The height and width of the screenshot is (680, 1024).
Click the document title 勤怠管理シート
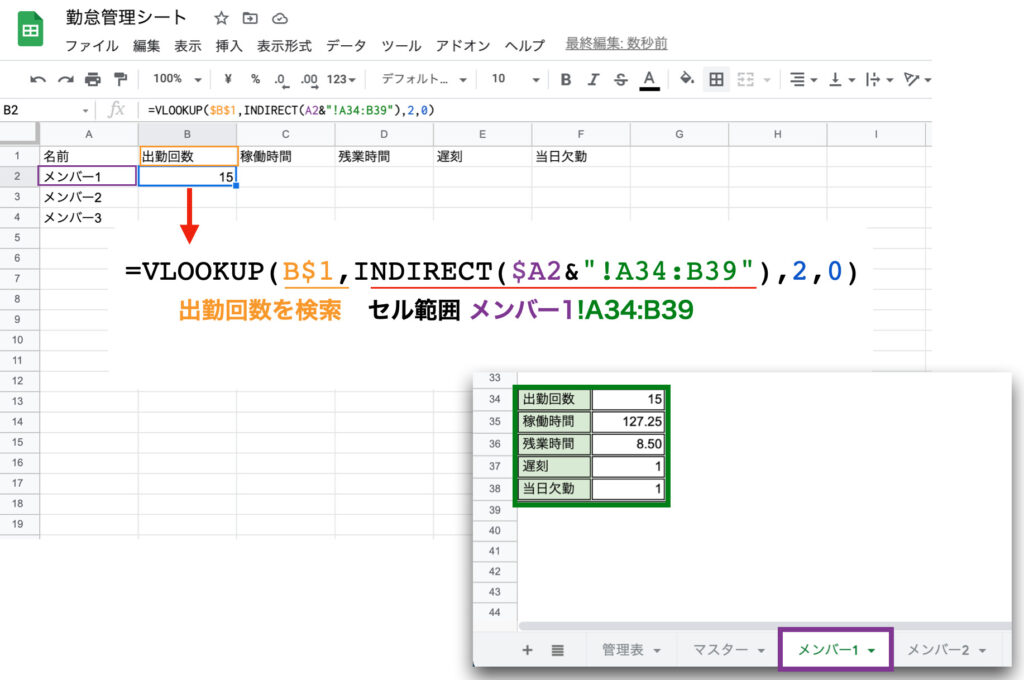click(x=126, y=18)
